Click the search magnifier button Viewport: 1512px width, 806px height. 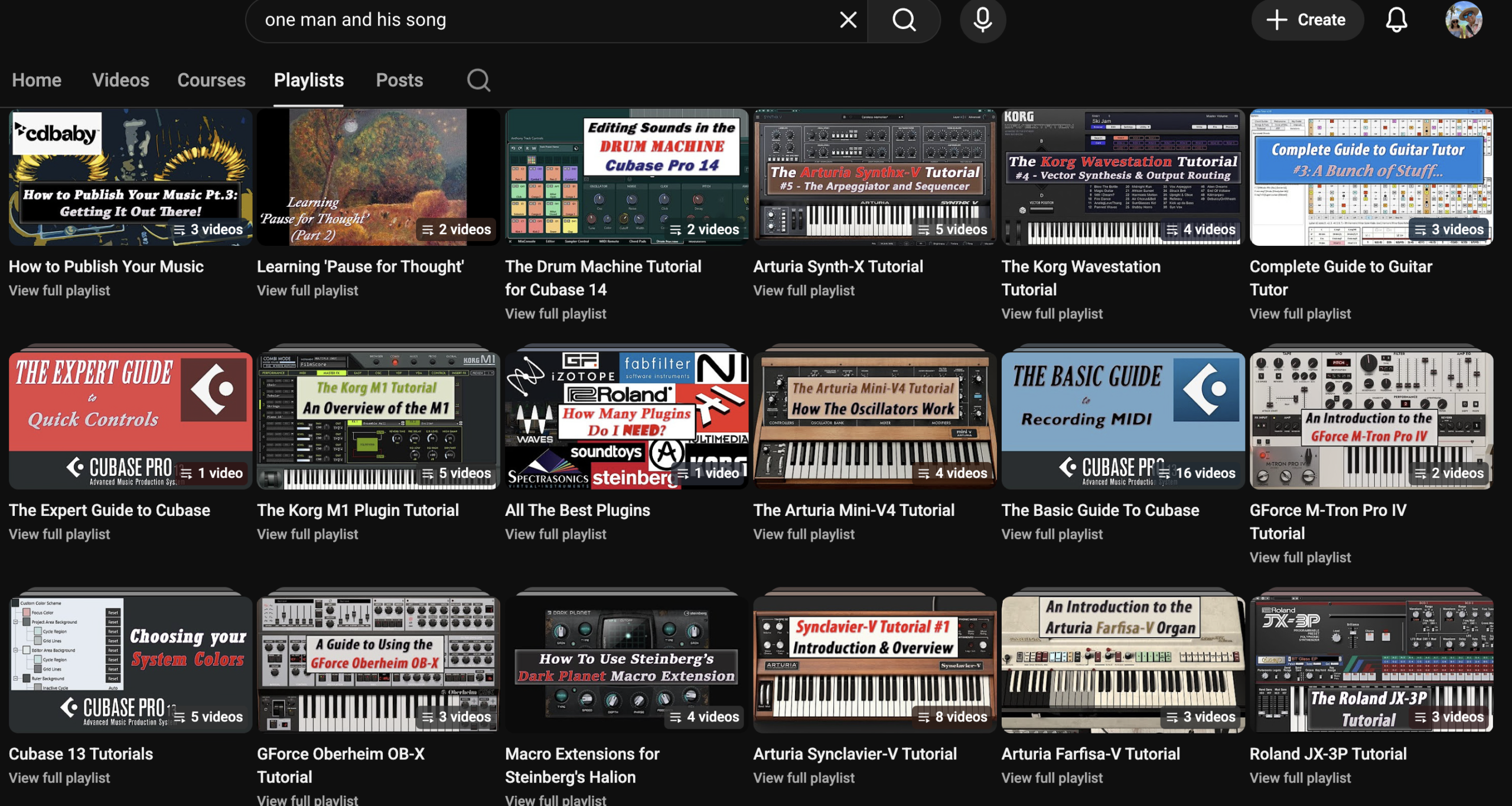(904, 20)
